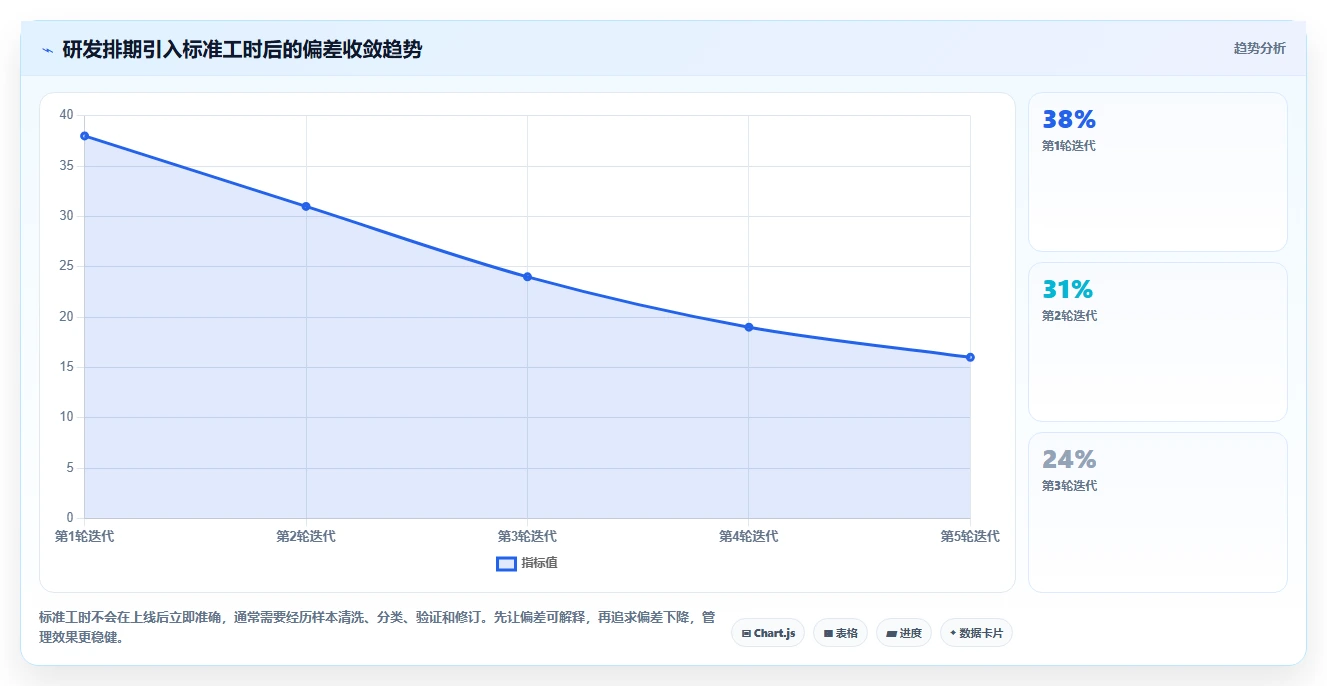Screen dimensions: 1327x686
Task: Click the table icon in 表格 chip
Action: point(828,634)
